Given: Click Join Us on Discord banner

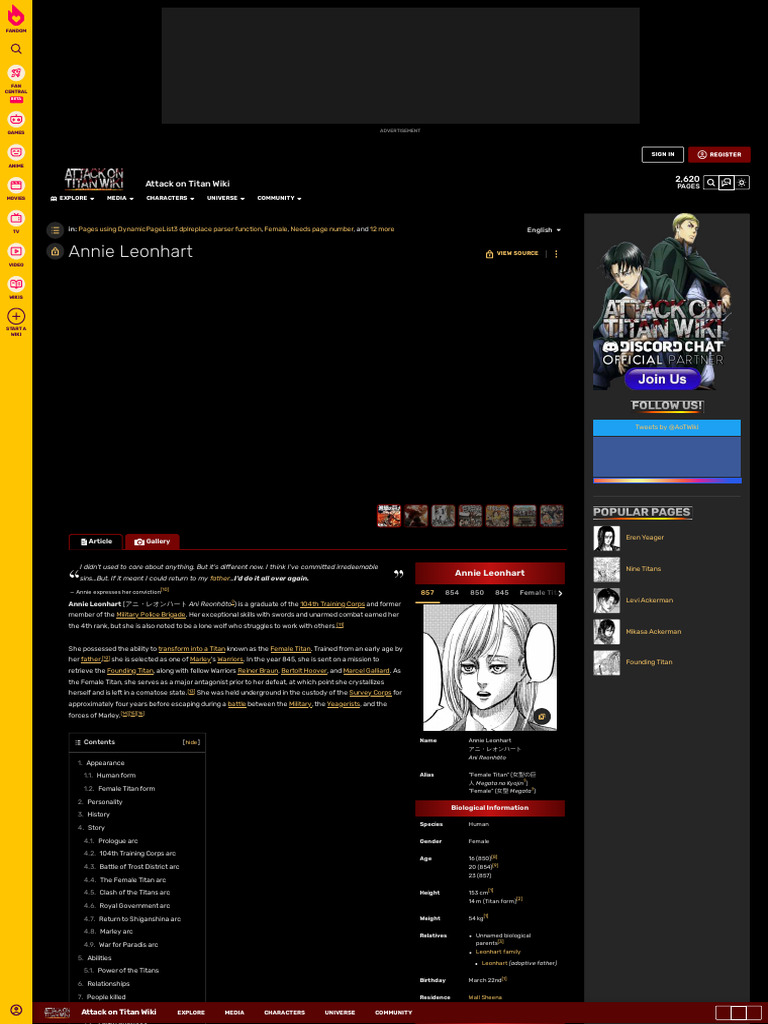Looking at the screenshot, I should (x=662, y=379).
